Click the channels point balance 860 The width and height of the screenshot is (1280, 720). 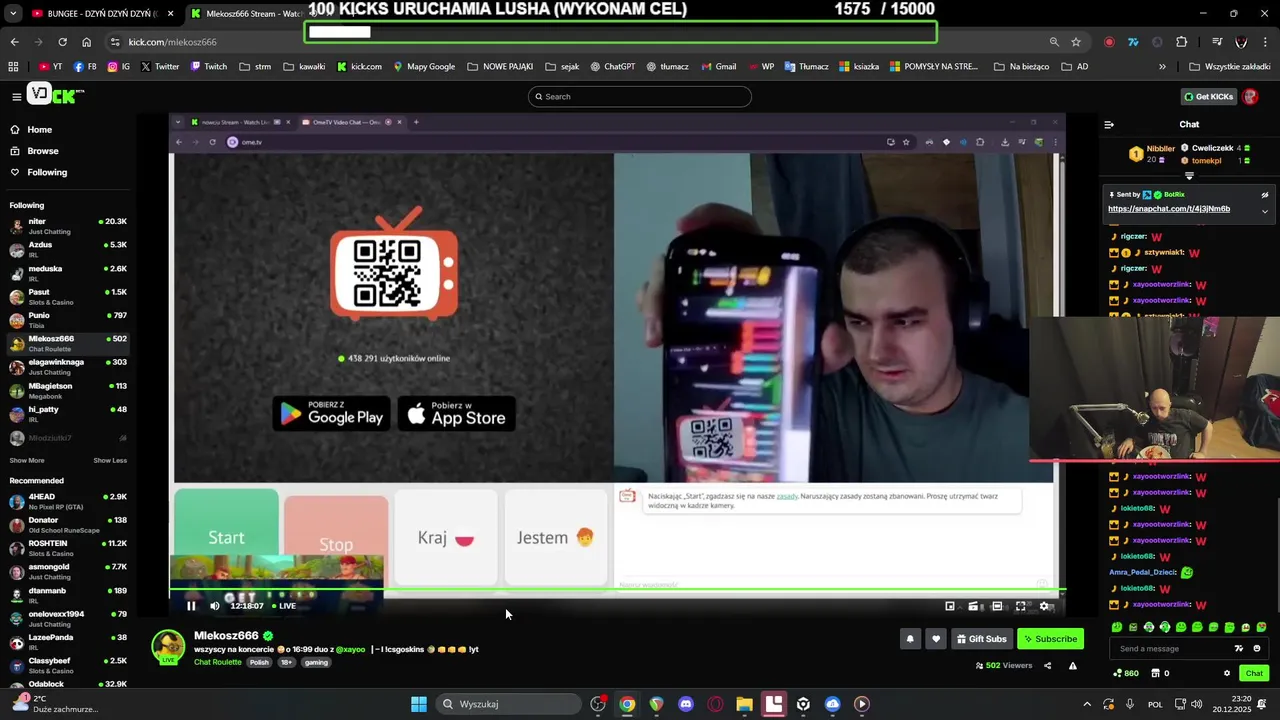[1125, 673]
